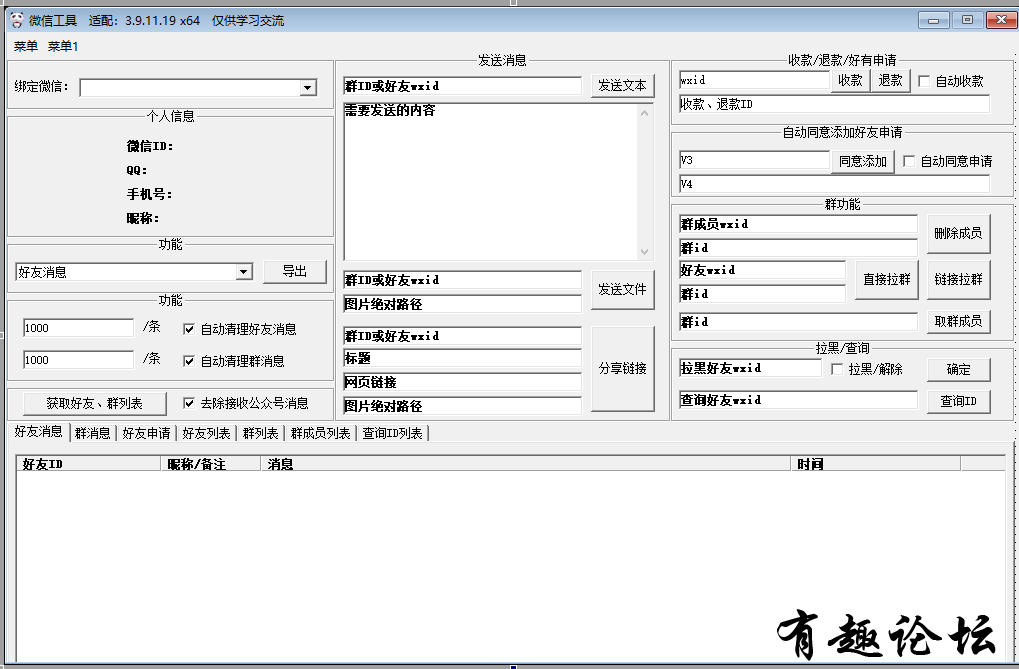Viewport: 1019px width, 669px height.
Task: Switch to the 好友消息 tab
Action: (38, 432)
